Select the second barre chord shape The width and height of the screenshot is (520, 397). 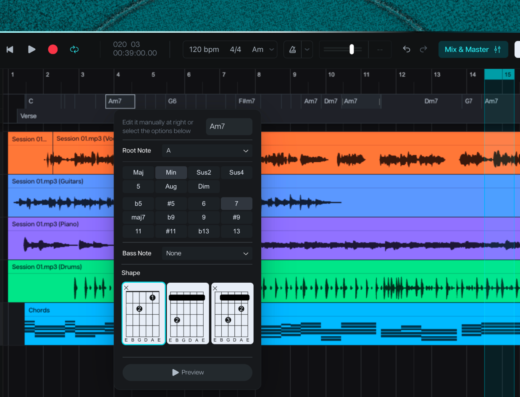pyautogui.click(x=188, y=313)
